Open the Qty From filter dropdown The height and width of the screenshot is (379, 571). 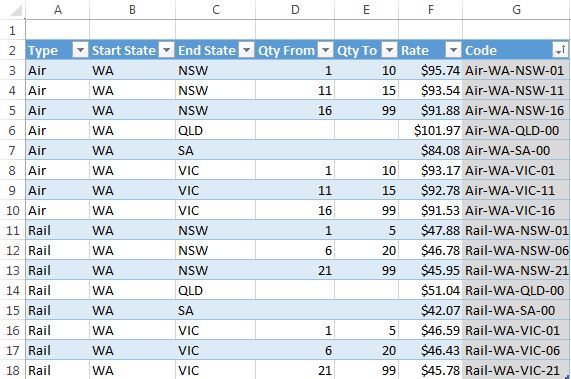(326, 50)
